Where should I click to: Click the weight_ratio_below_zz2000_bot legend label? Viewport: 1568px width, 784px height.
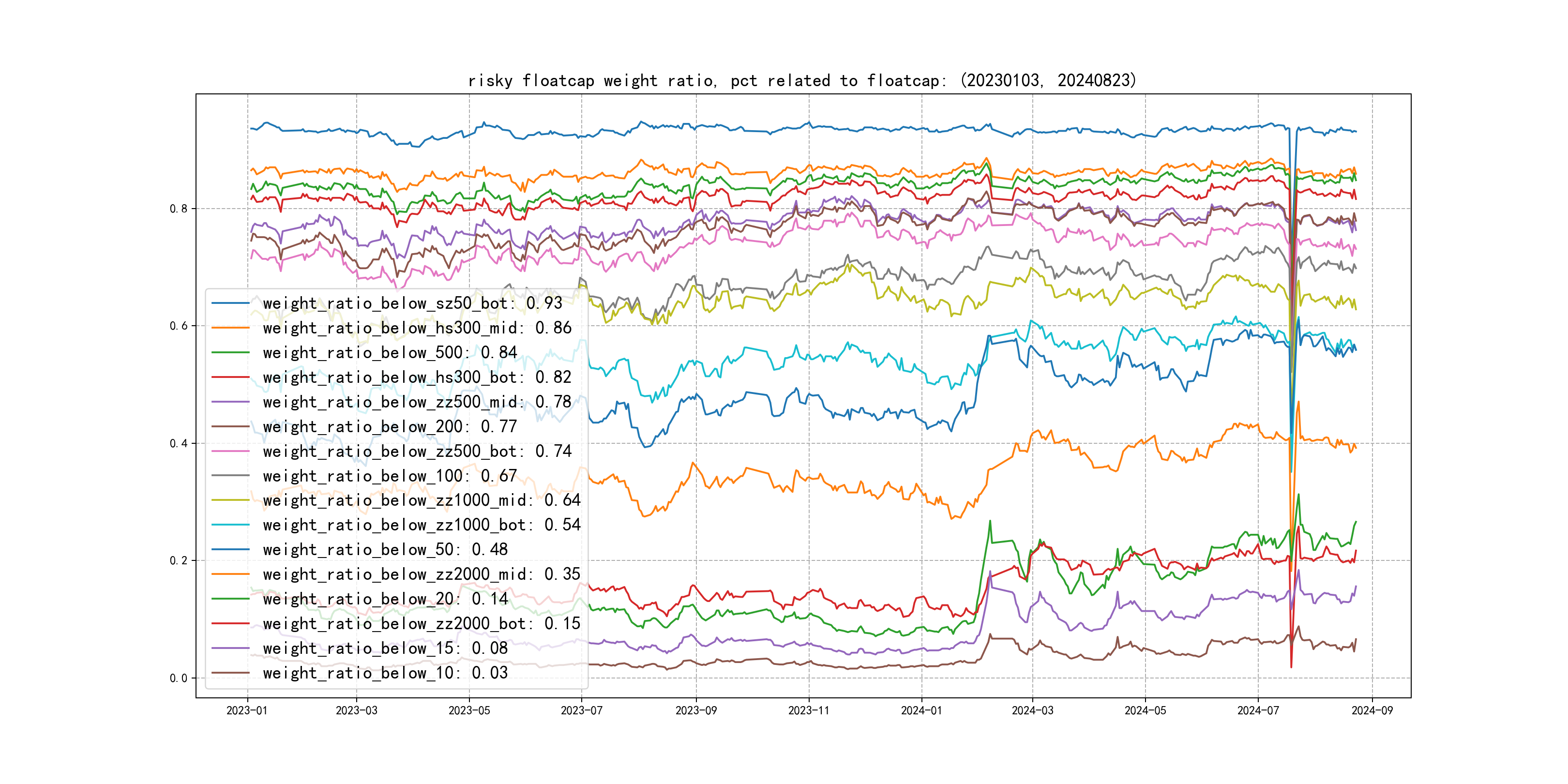coord(421,623)
